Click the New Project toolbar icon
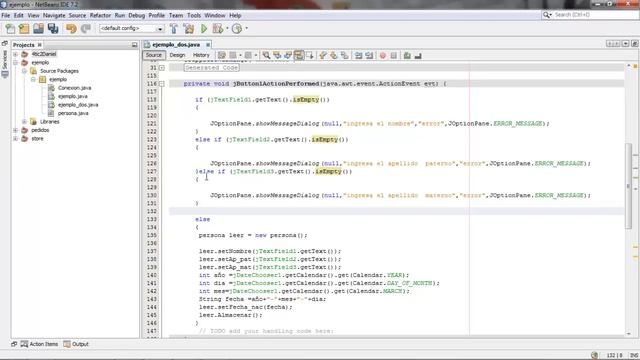Viewport: 640px width, 360px height. tap(24, 29)
